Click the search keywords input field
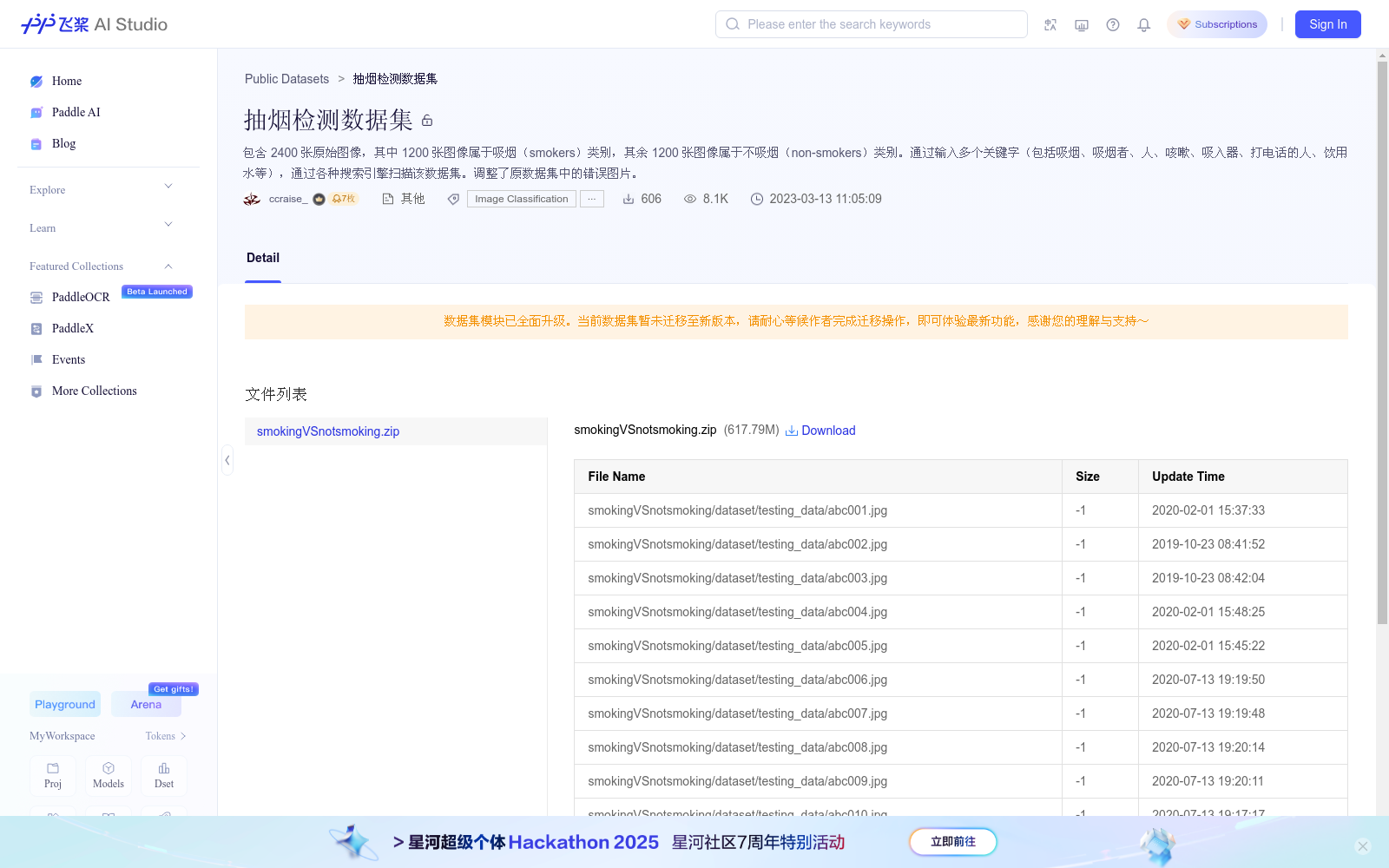Screen dimensions: 1389x868 (x=872, y=24)
